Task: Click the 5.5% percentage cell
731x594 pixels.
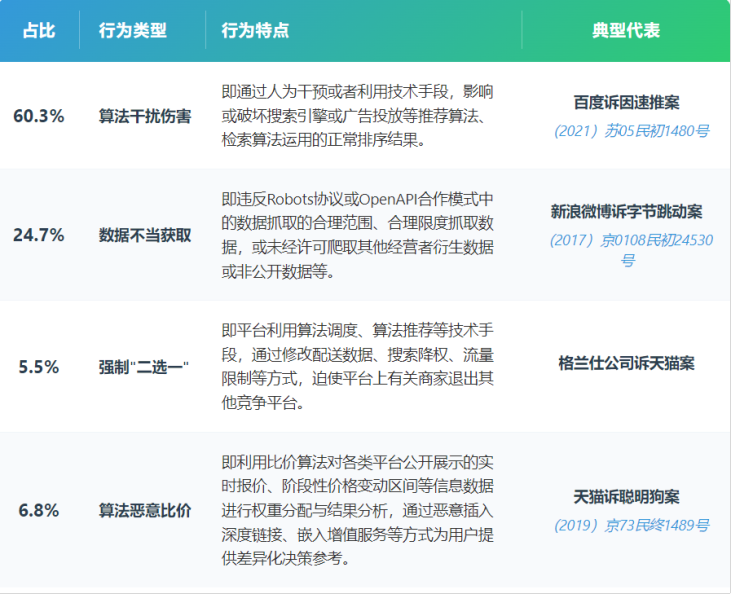Action: pyautogui.click(x=39, y=366)
